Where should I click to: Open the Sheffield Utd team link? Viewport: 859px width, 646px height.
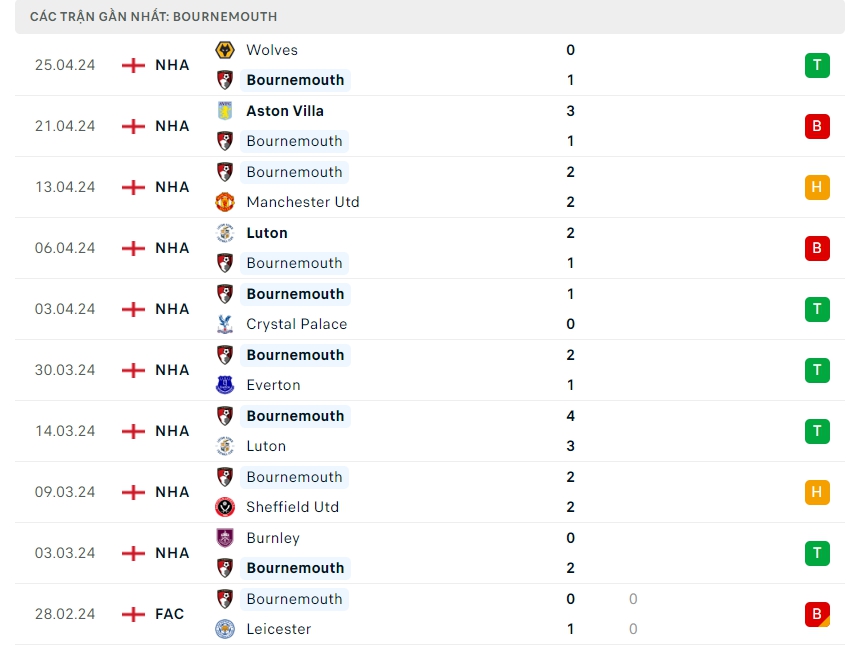(292, 507)
